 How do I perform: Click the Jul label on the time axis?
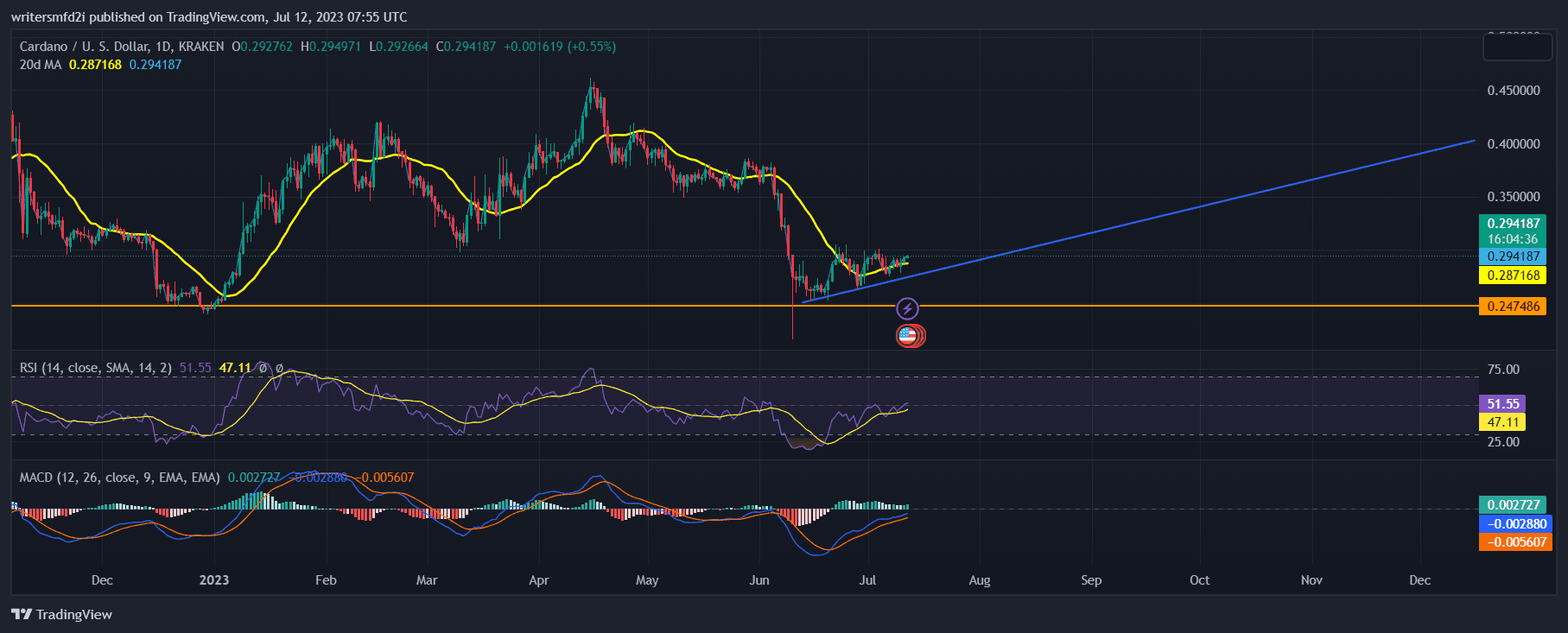867,580
